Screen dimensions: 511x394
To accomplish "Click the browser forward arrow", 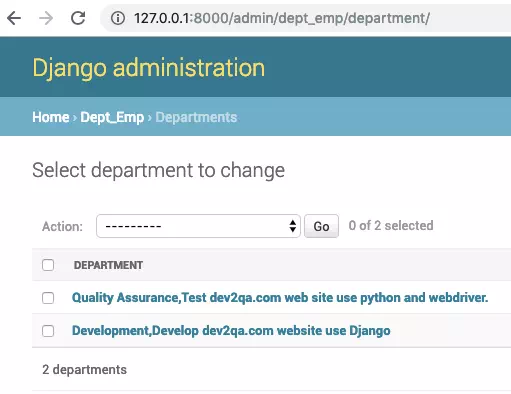I will [x=46, y=18].
